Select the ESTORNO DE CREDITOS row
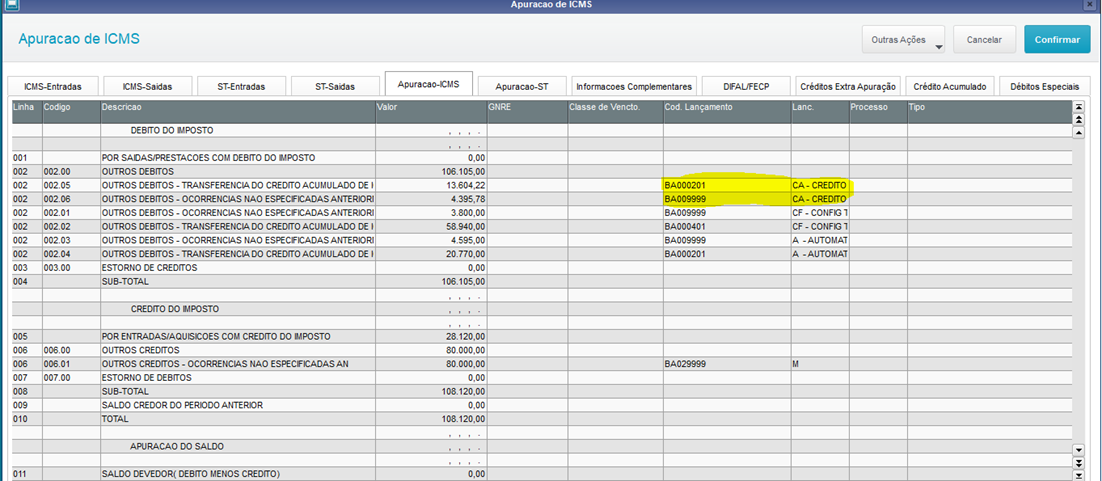 pyautogui.click(x=542, y=267)
